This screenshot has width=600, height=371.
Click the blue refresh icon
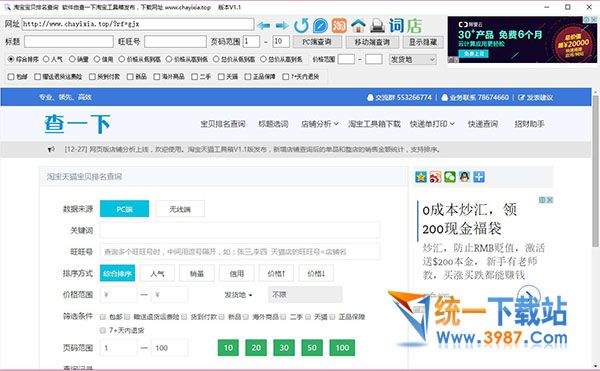tap(301, 26)
